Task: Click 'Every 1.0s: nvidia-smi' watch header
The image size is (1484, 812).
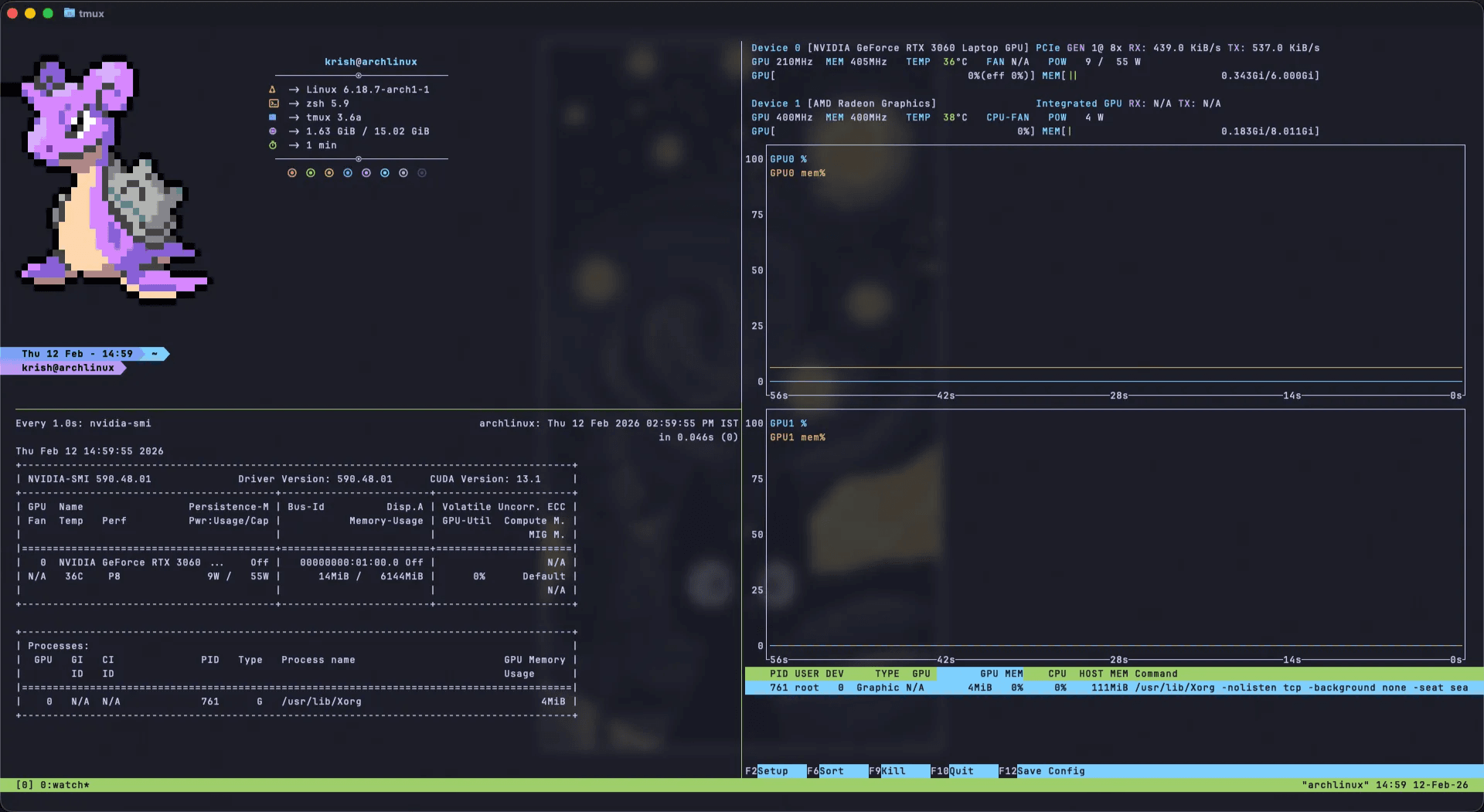Action: click(x=83, y=423)
